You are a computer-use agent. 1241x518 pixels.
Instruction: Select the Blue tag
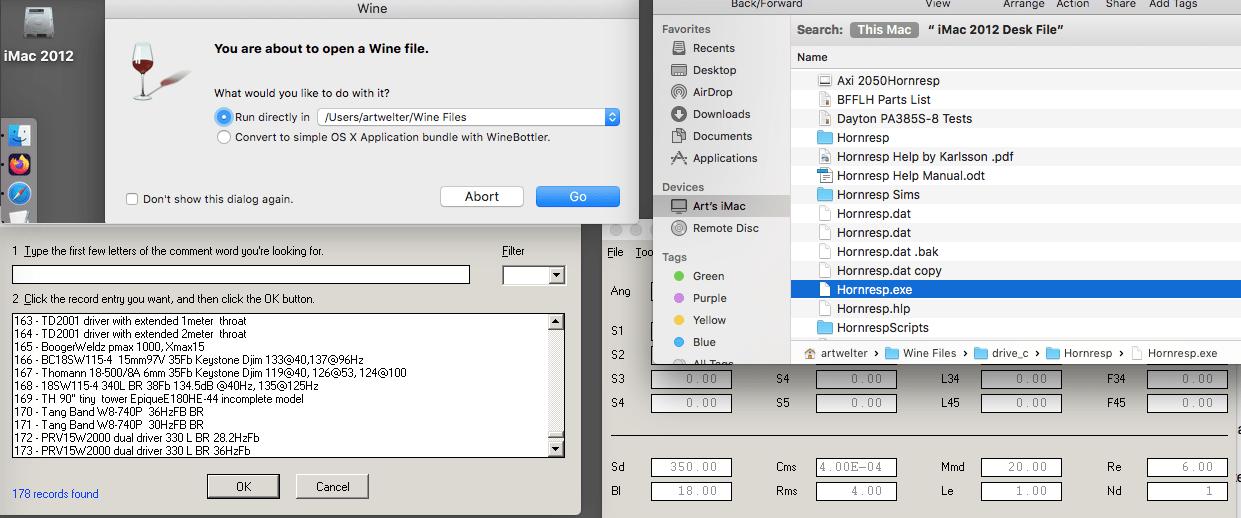[704, 342]
